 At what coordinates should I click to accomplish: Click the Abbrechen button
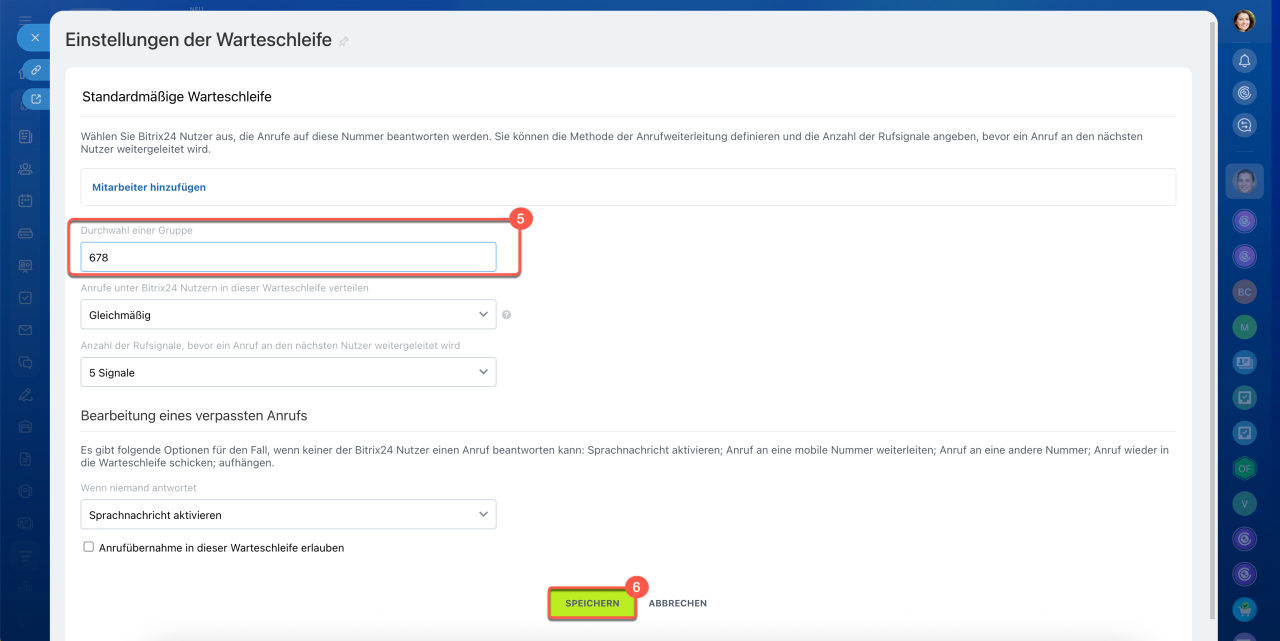[677, 604]
